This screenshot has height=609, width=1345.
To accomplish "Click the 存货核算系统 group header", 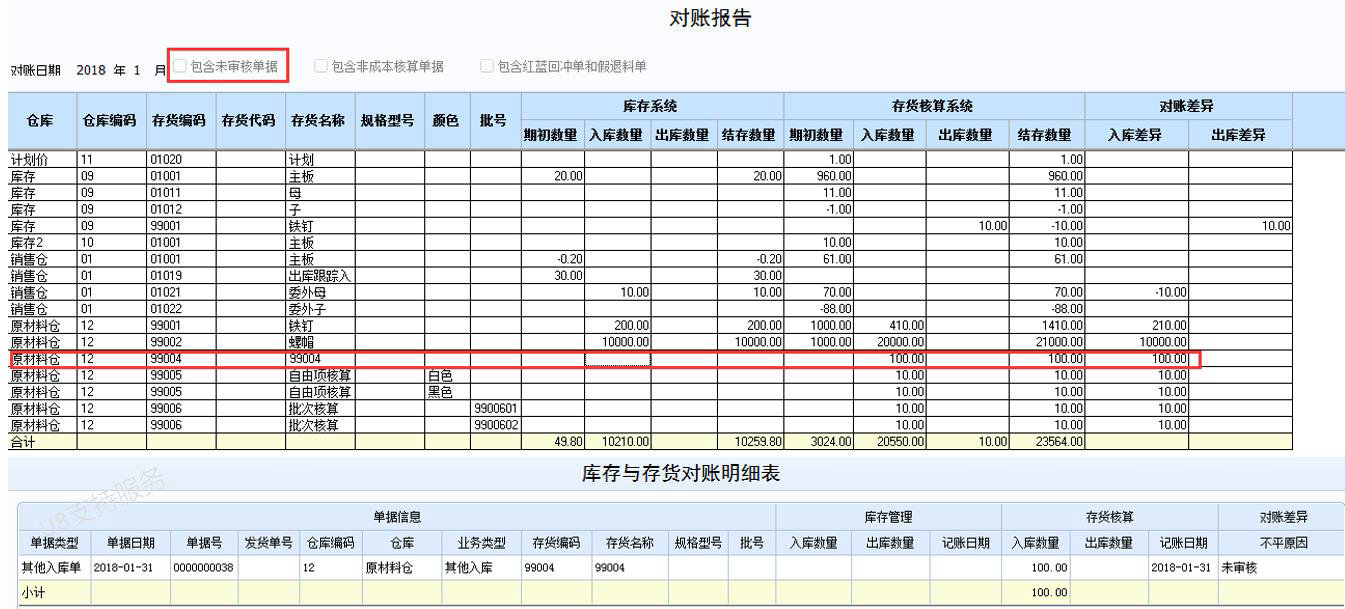I will 932,106.
